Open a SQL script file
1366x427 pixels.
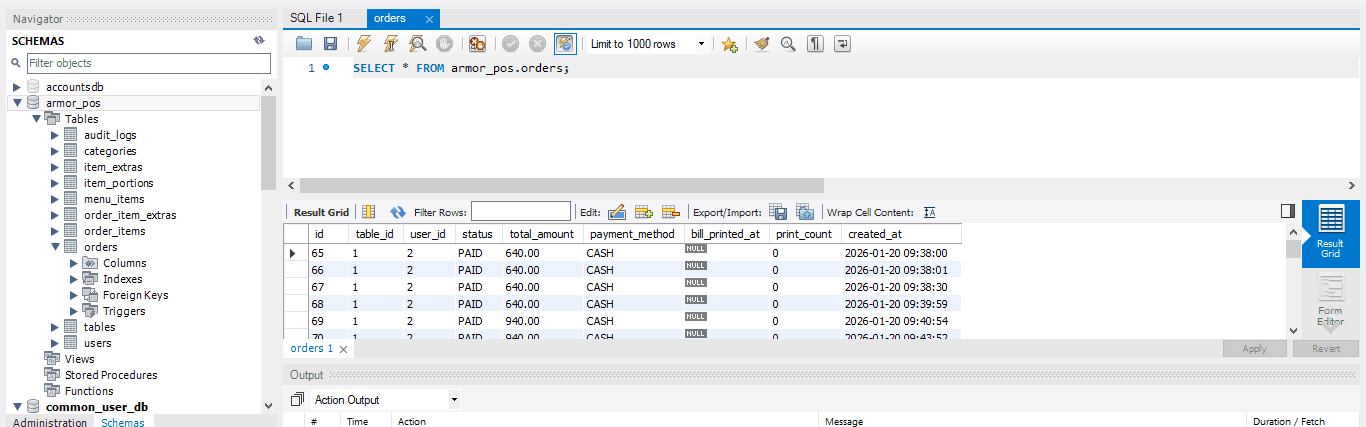coord(304,44)
